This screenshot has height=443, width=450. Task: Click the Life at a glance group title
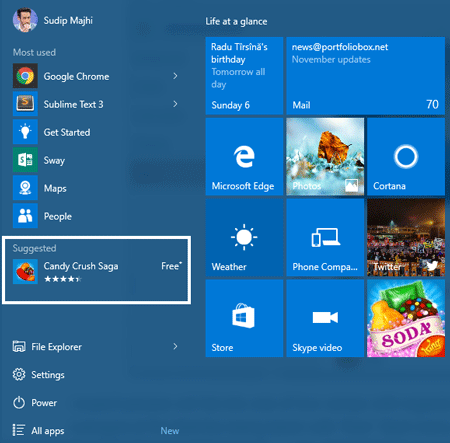pyautogui.click(x=236, y=22)
